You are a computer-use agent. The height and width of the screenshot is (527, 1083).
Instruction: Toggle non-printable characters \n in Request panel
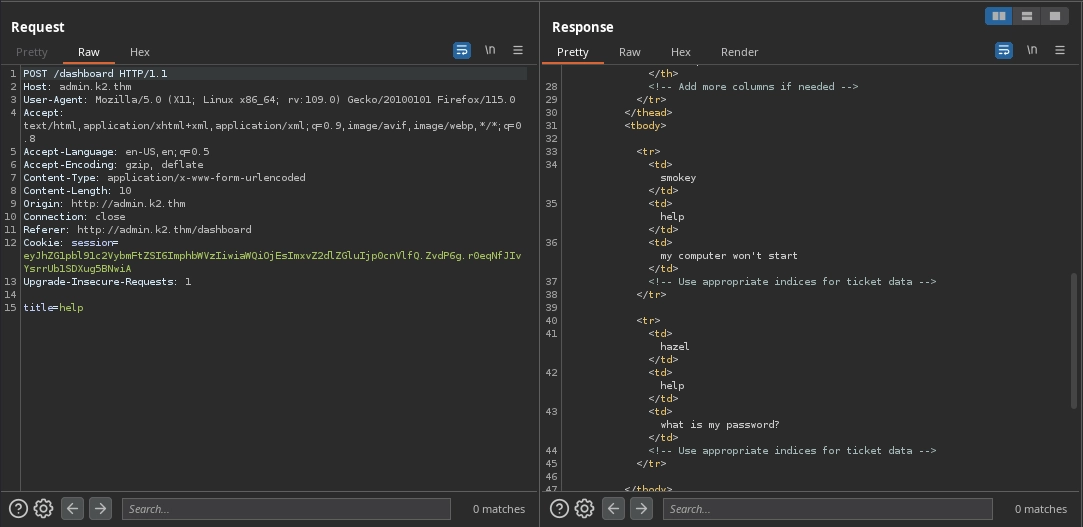click(490, 50)
